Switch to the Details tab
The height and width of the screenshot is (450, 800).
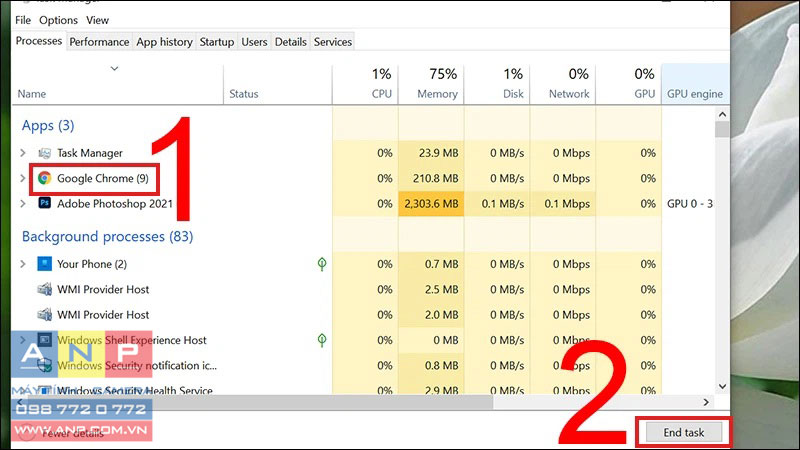290,42
